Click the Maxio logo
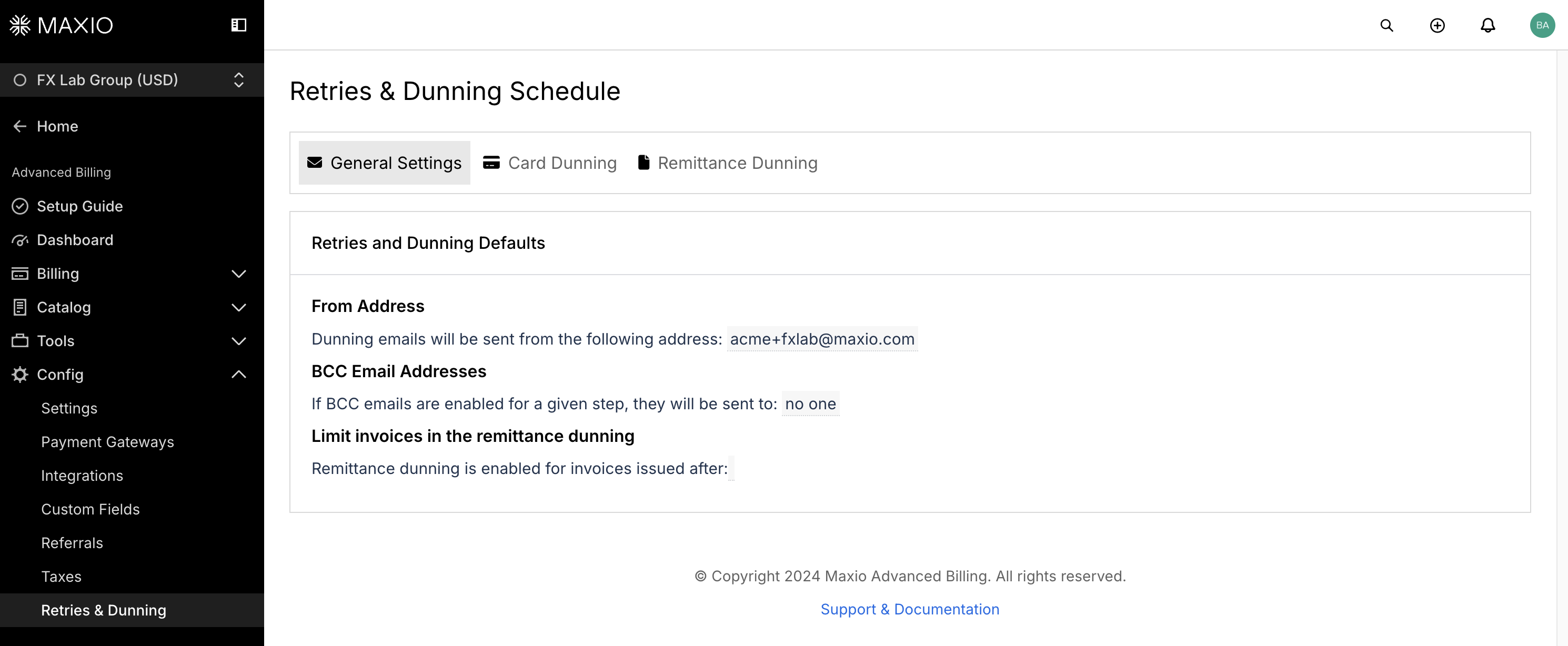The width and height of the screenshot is (1568, 646). [61, 25]
